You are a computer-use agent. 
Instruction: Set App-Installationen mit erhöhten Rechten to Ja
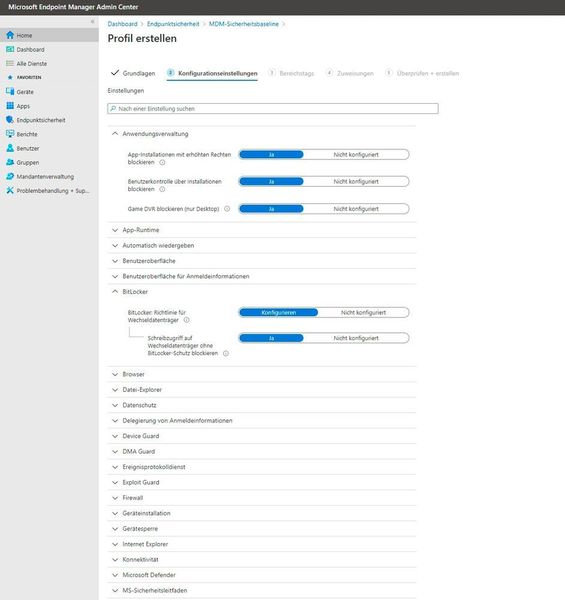(x=271, y=155)
